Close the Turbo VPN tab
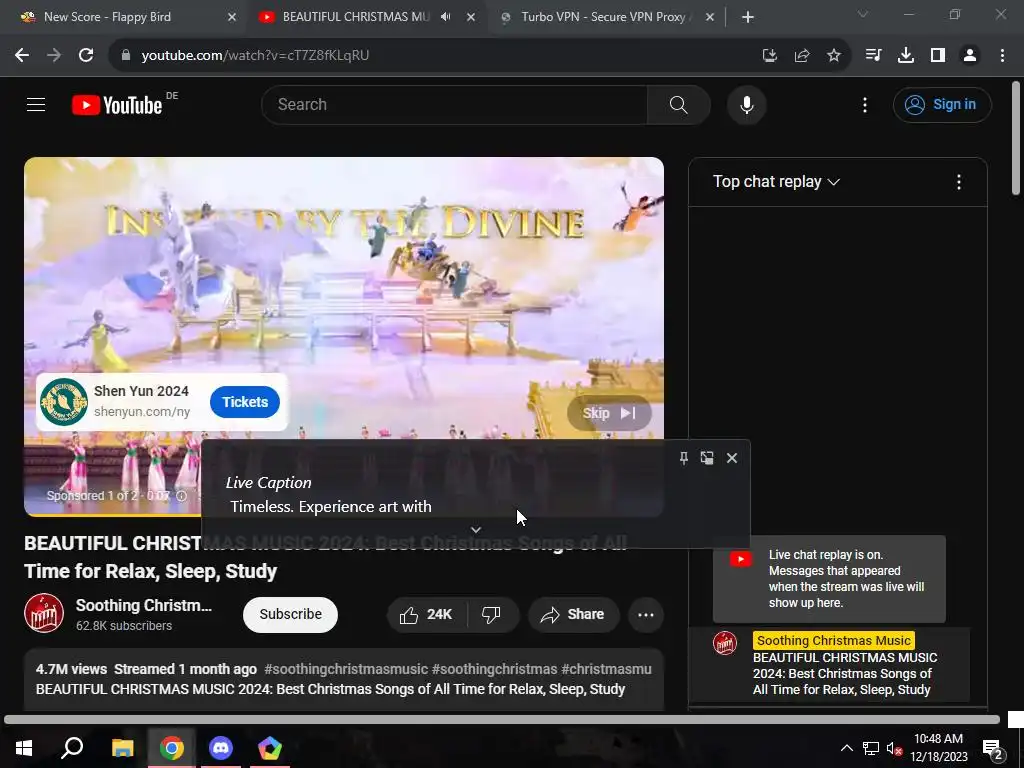This screenshot has height=768, width=1024. pyautogui.click(x=710, y=17)
